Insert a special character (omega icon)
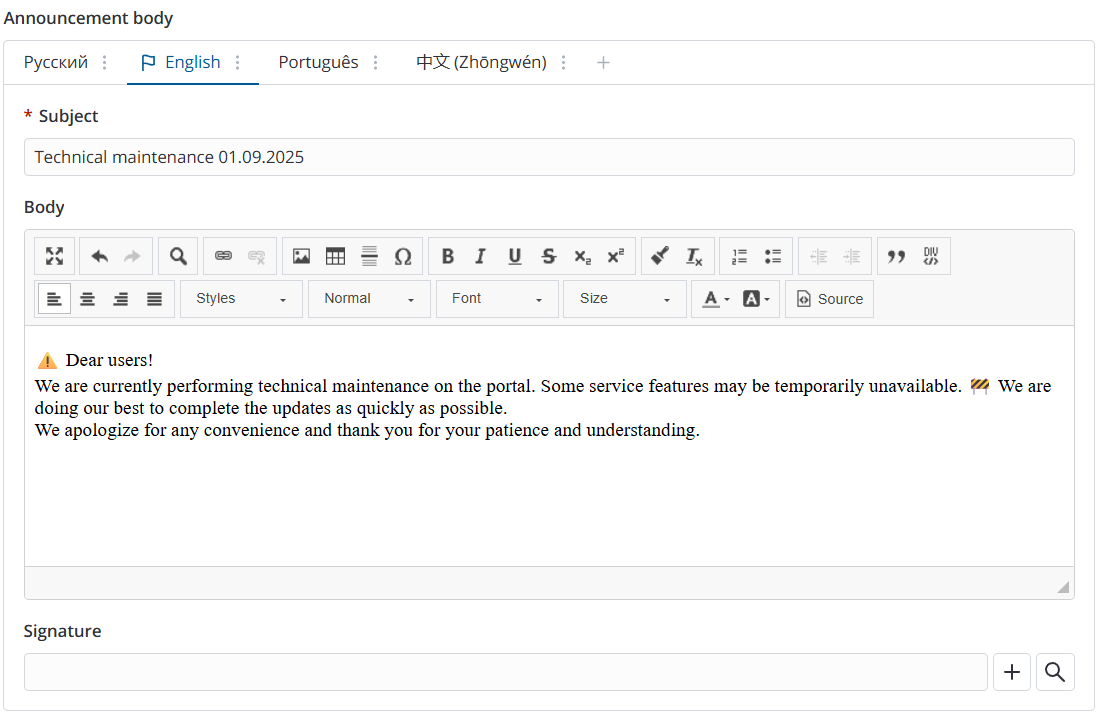 pos(403,256)
